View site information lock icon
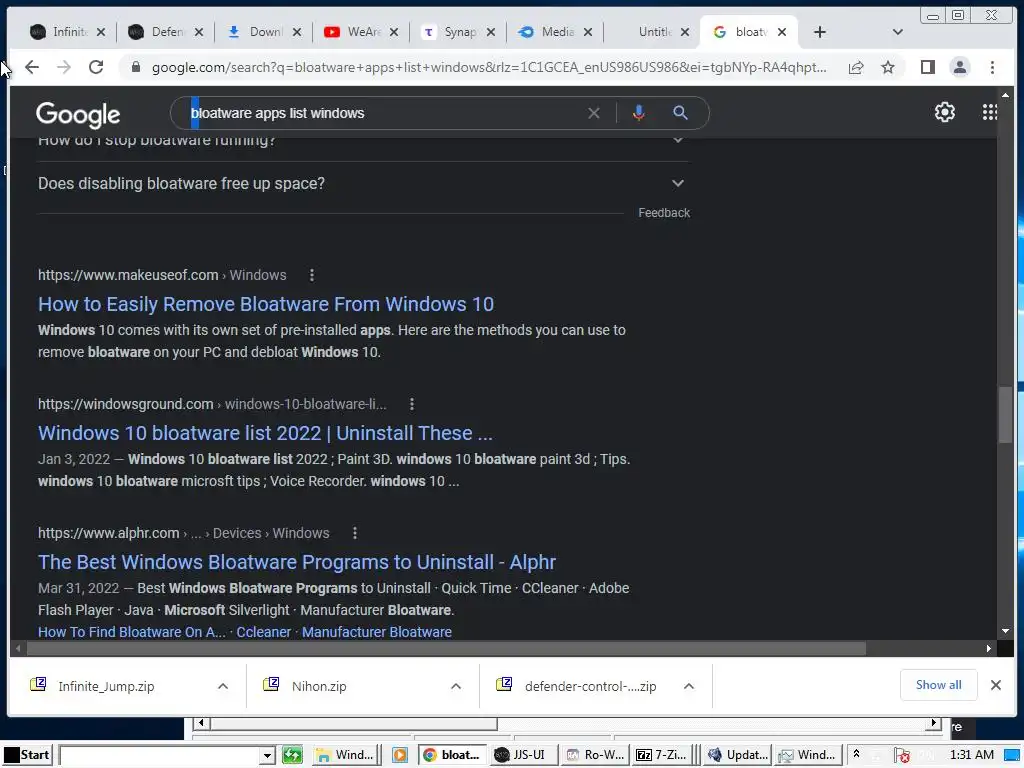1024x768 pixels. click(136, 67)
